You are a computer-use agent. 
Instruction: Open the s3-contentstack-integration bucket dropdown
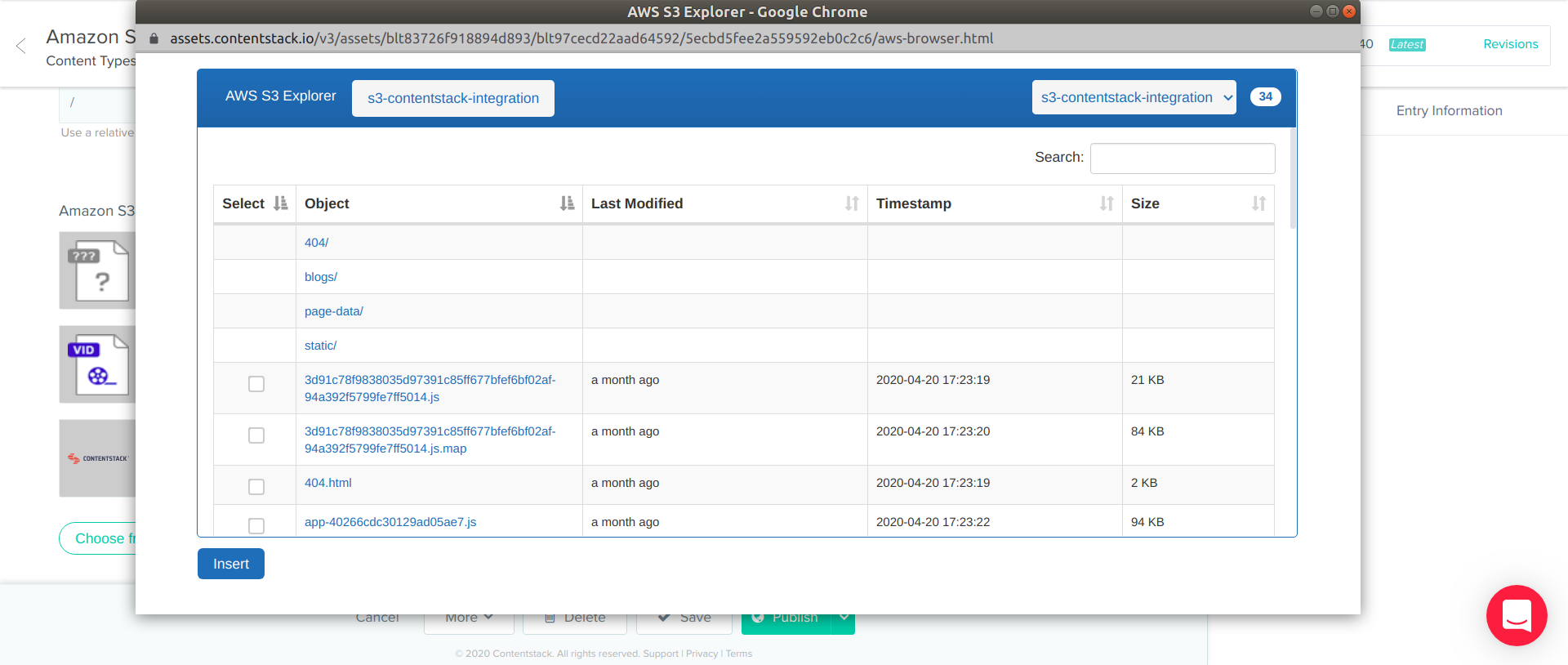pyautogui.click(x=1134, y=97)
